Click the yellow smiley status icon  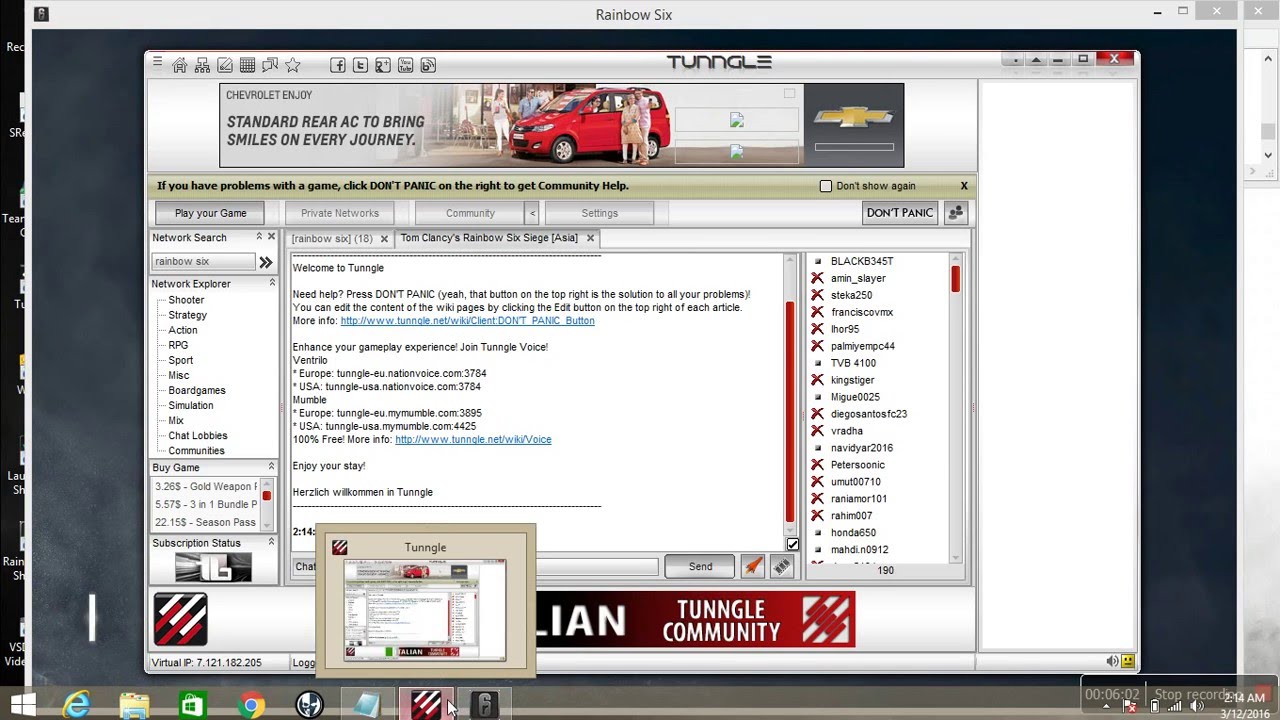[1128, 661]
